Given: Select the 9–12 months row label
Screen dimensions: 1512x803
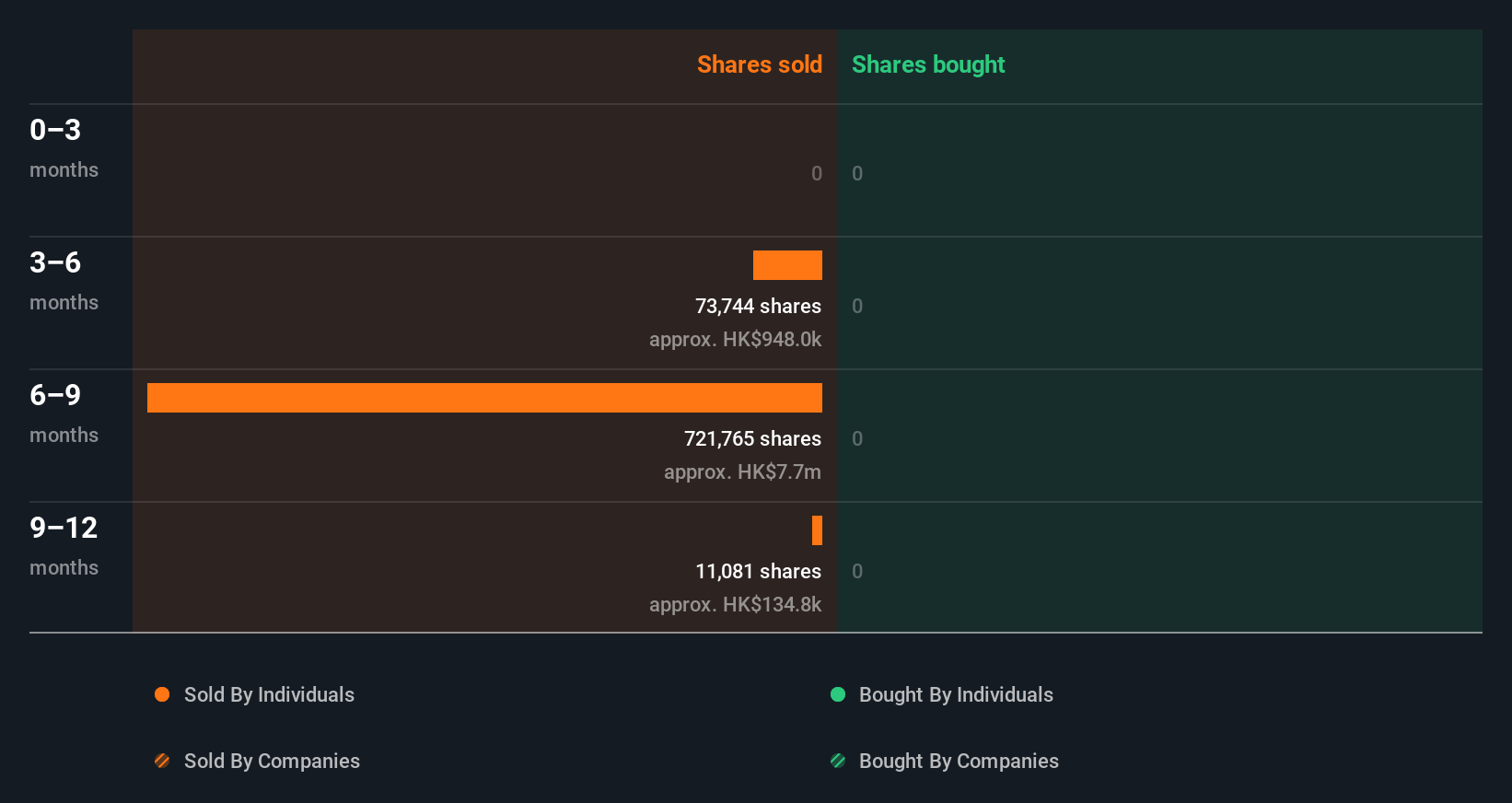Looking at the screenshot, I should pyautogui.click(x=64, y=545).
